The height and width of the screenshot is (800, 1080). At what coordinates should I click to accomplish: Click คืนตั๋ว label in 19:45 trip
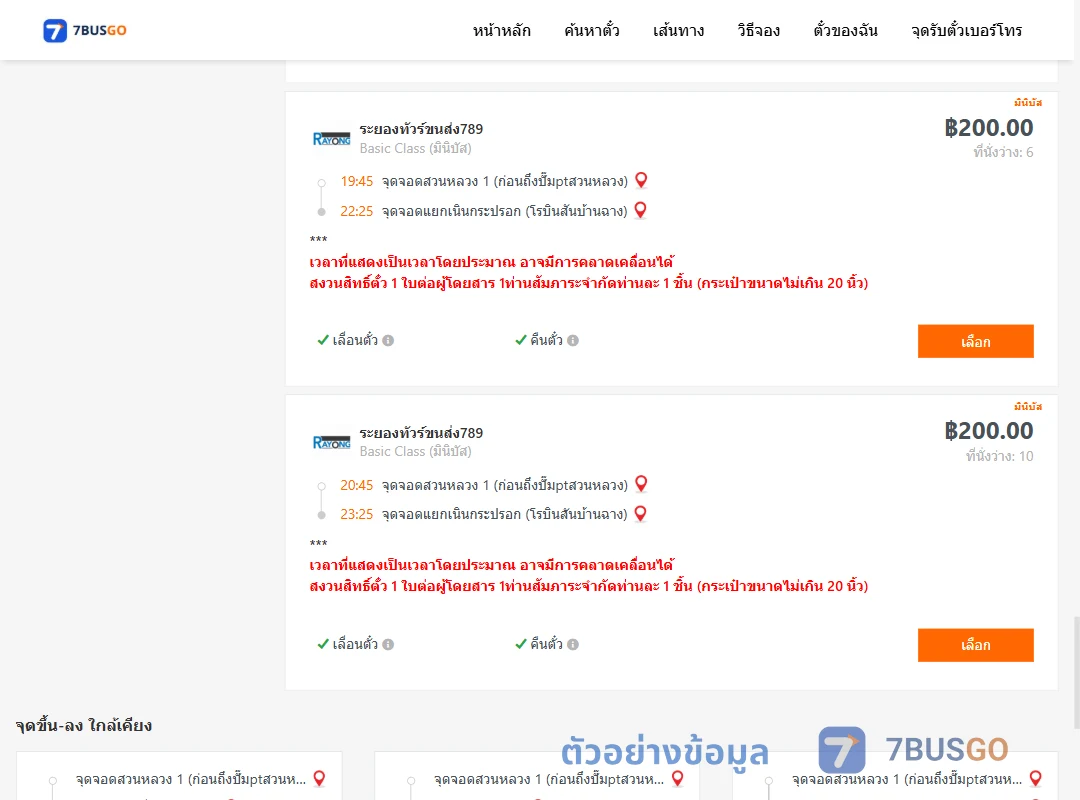pyautogui.click(x=546, y=340)
